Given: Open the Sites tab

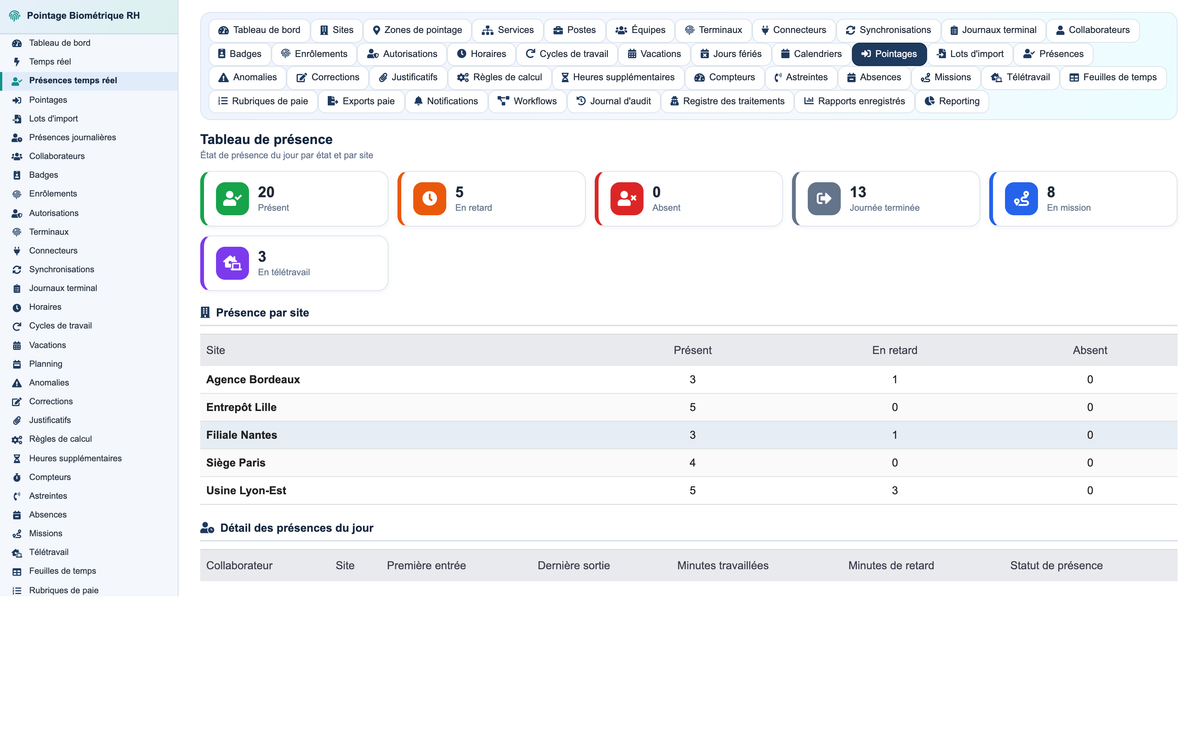Looking at the screenshot, I should click(336, 30).
